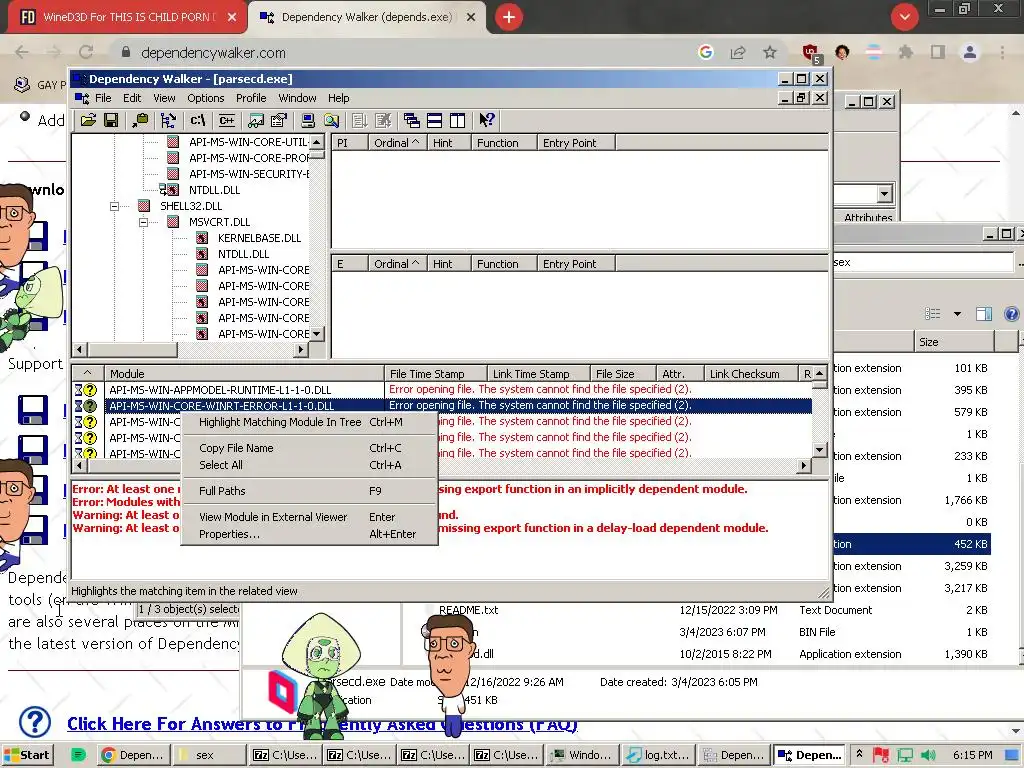Open the Profile menu
1024x768 pixels.
point(251,98)
